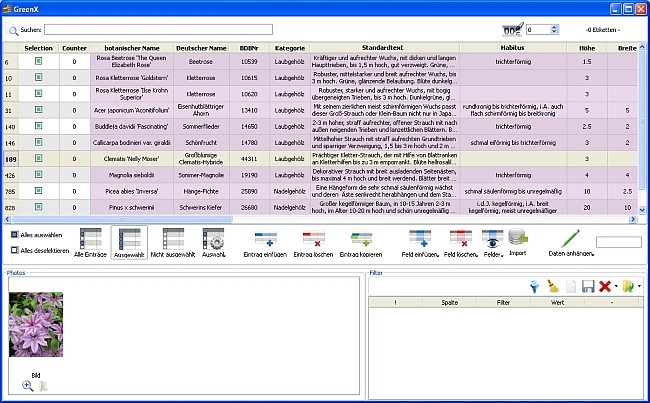Check the Alles deselektieren box
This screenshot has width=650, height=403.
(x=15, y=250)
